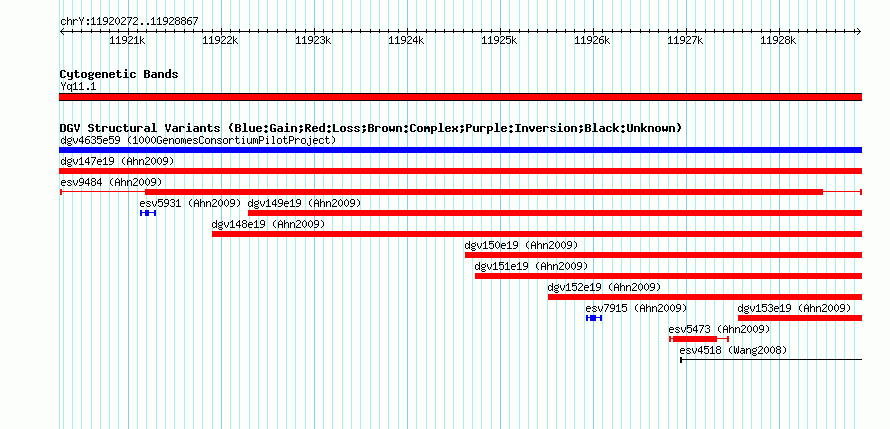Image resolution: width=890 pixels, height=429 pixels.
Task: Click the blue dgv4635e59 gain variant bar
Action: (460, 150)
